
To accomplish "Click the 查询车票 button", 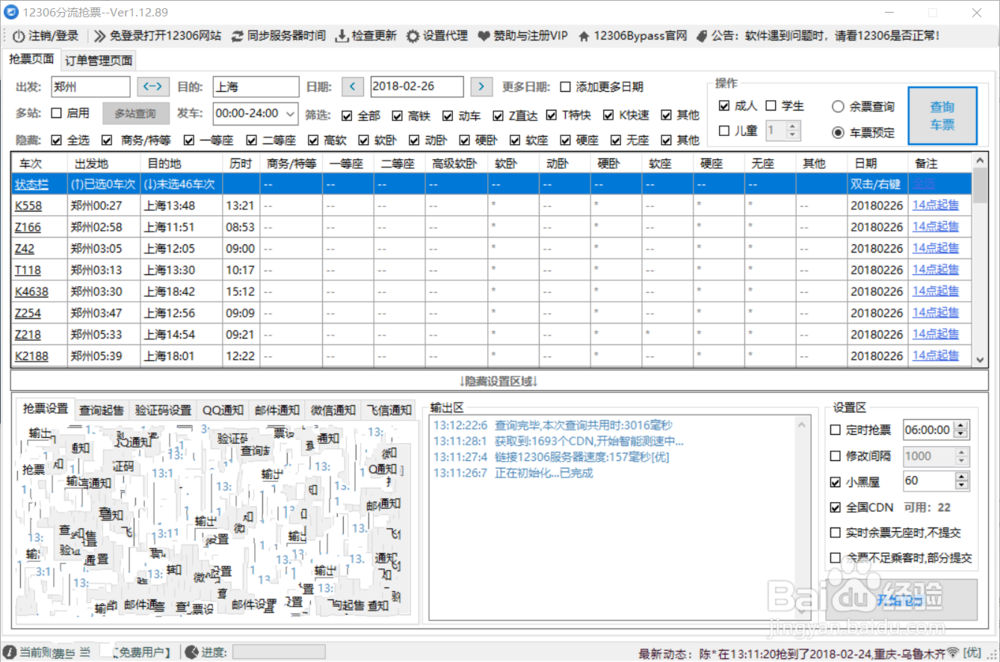I will click(x=942, y=115).
